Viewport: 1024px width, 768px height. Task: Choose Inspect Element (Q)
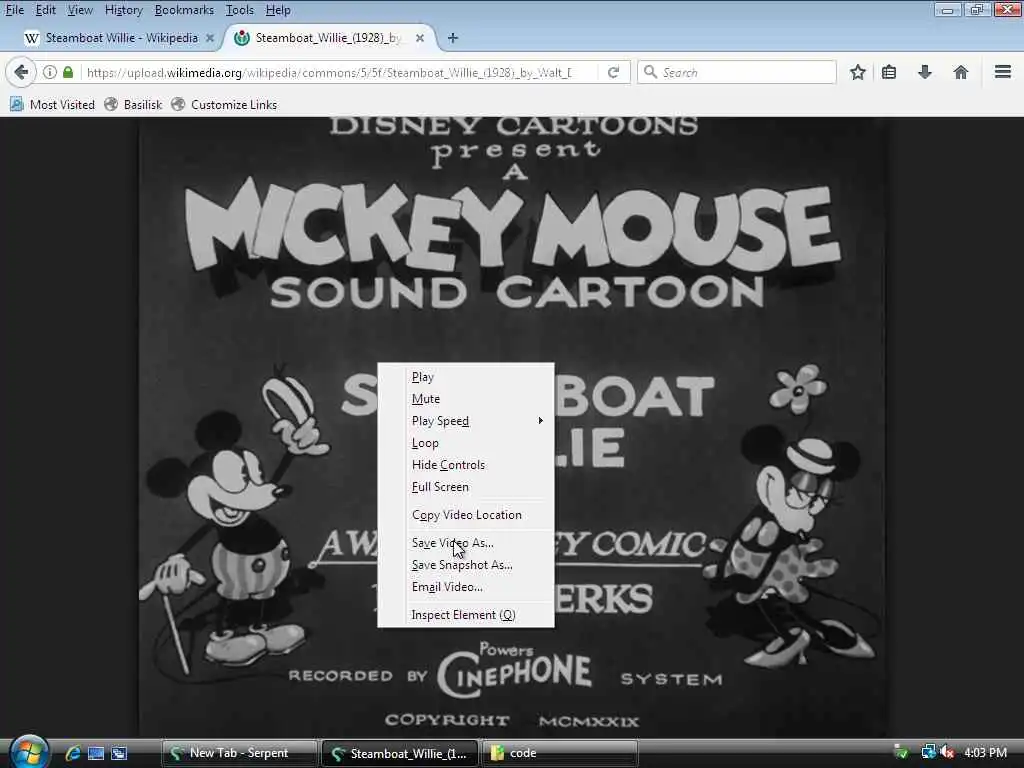coord(466,615)
